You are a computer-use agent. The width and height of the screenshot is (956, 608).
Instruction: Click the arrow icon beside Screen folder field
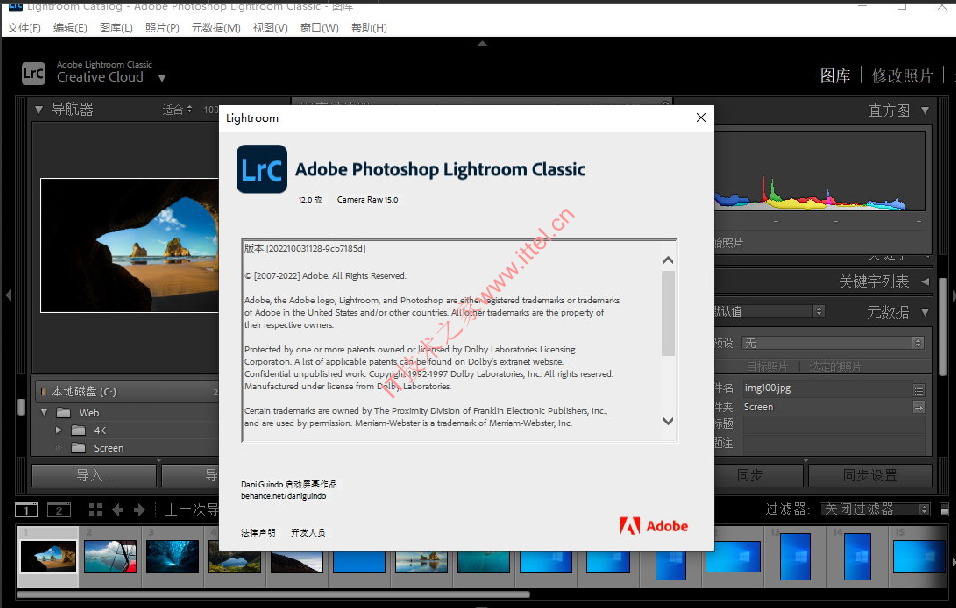tap(919, 407)
